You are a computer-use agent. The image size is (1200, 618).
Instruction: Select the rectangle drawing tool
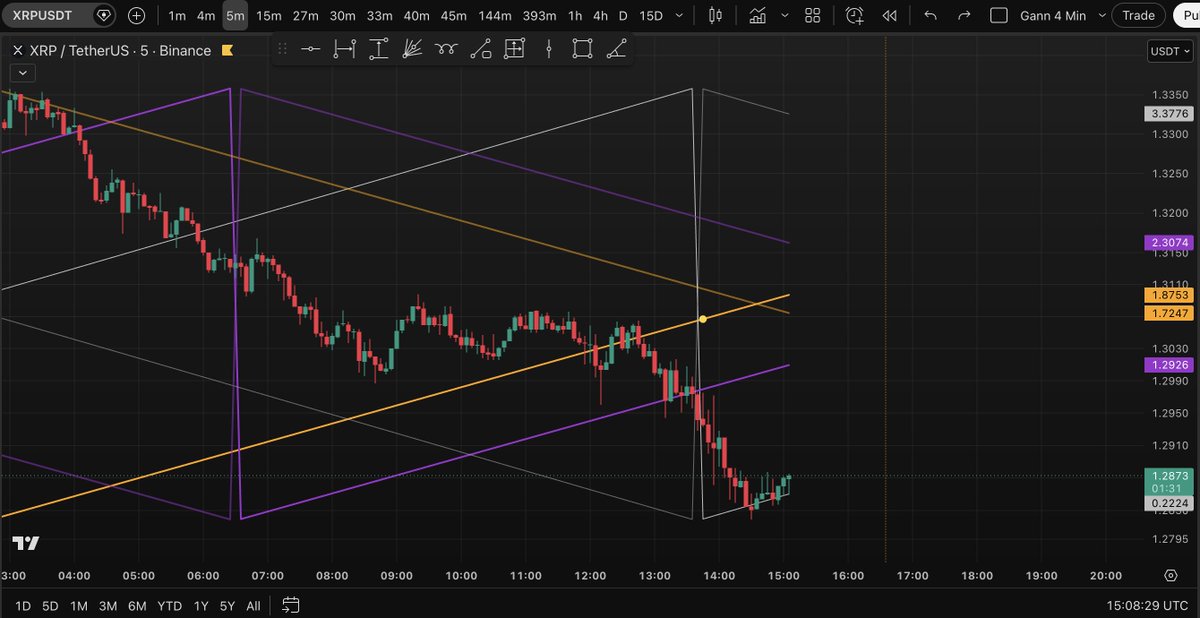[583, 49]
